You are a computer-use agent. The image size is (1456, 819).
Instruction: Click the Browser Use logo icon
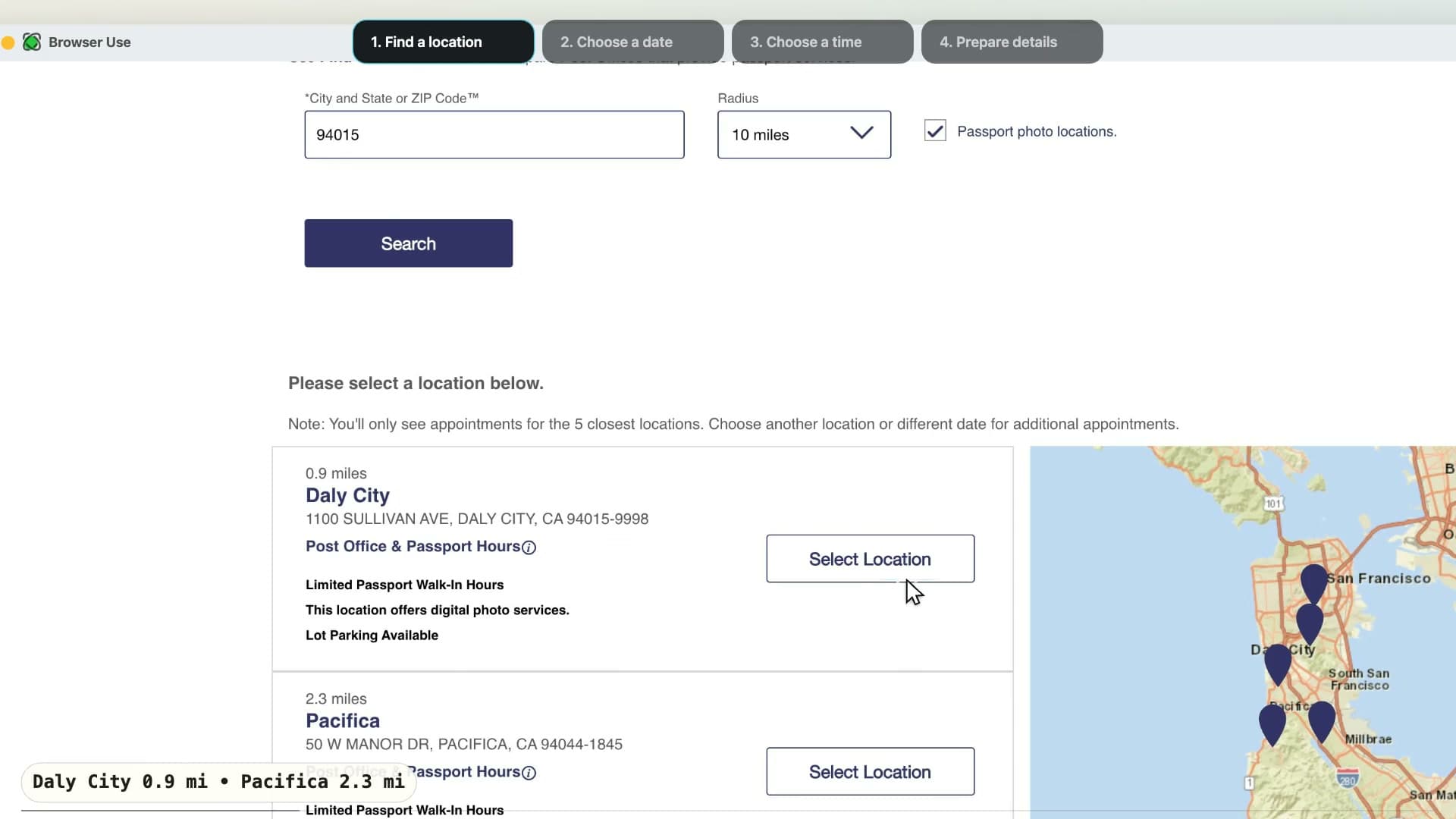pos(32,42)
